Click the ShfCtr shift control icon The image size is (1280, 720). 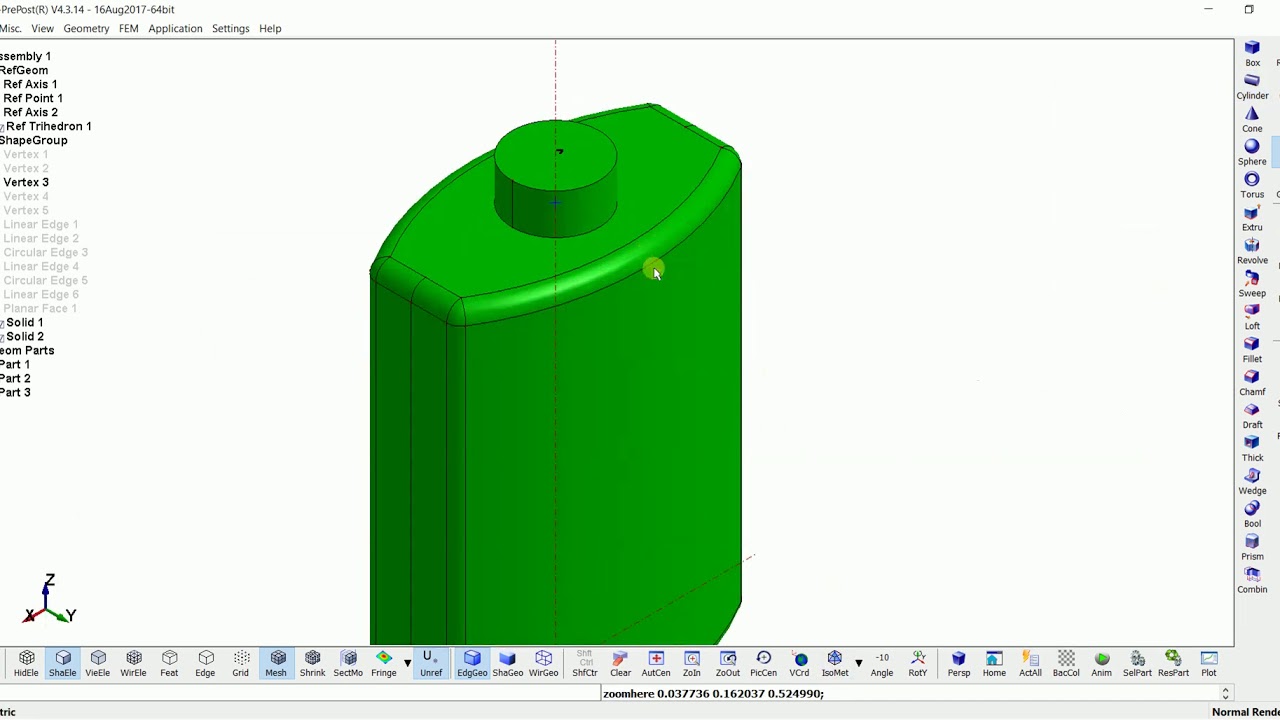pyautogui.click(x=585, y=664)
